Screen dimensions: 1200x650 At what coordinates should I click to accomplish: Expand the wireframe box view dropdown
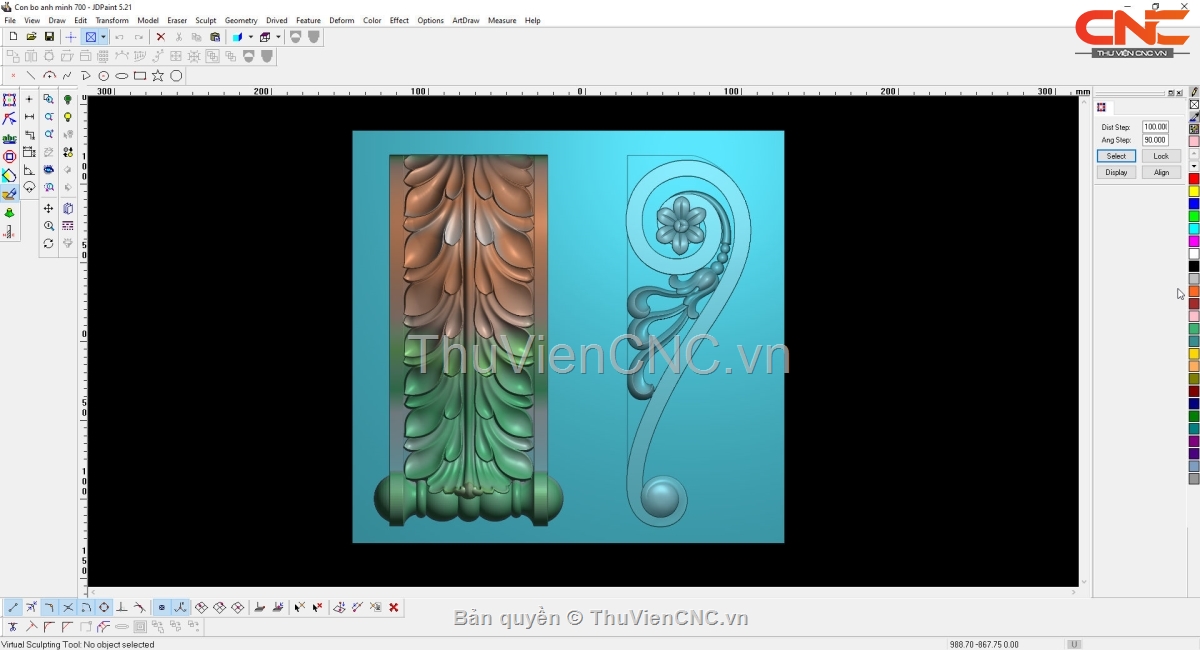coord(277,37)
